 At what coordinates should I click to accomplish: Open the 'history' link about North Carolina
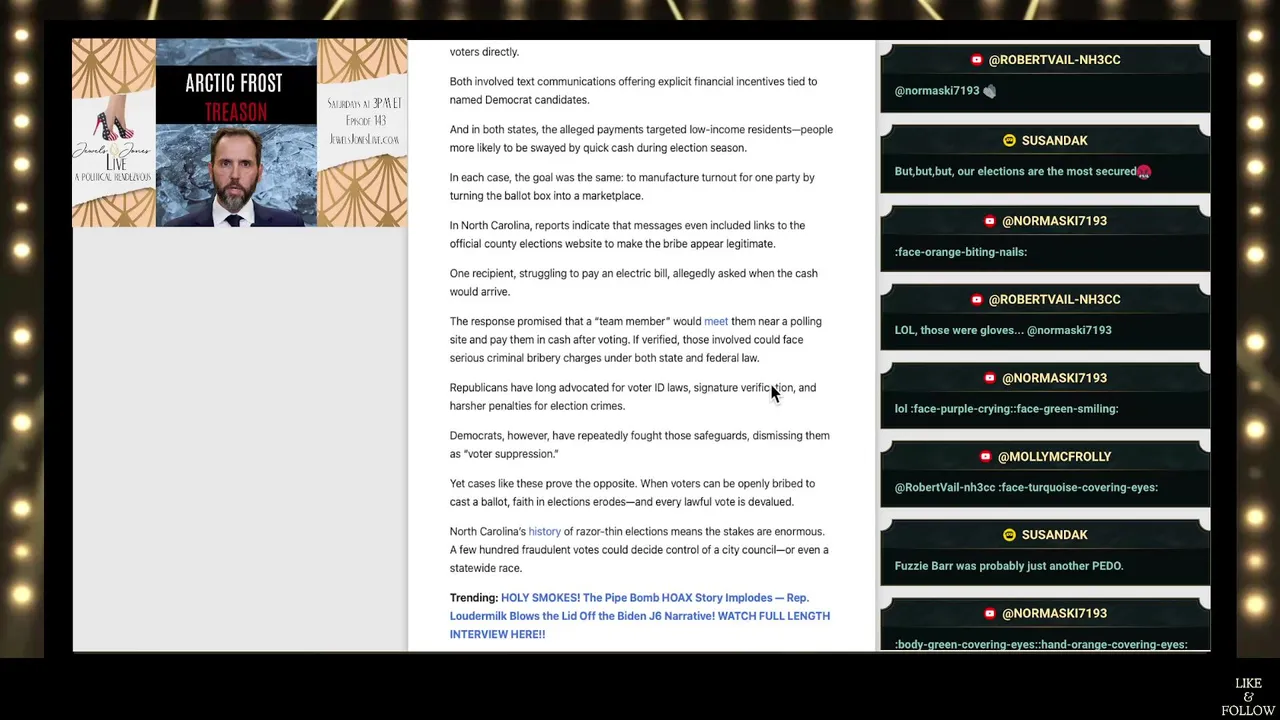coord(544,531)
